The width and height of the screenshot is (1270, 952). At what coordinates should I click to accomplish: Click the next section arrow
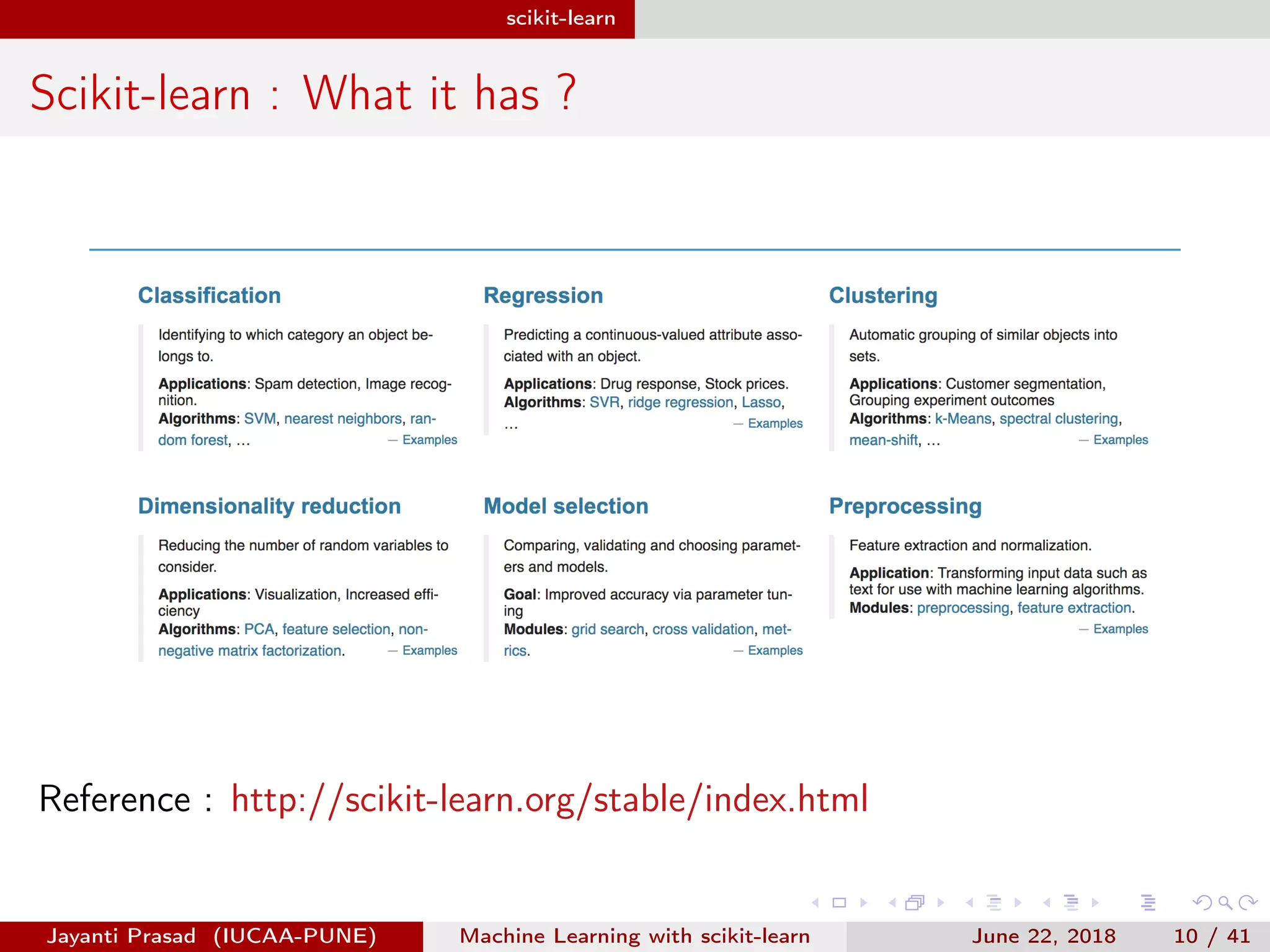click(x=1095, y=903)
